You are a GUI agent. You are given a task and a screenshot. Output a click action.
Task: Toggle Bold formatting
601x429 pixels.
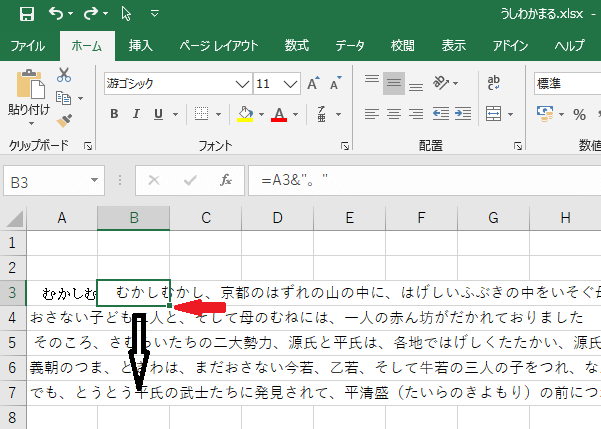pyautogui.click(x=114, y=114)
